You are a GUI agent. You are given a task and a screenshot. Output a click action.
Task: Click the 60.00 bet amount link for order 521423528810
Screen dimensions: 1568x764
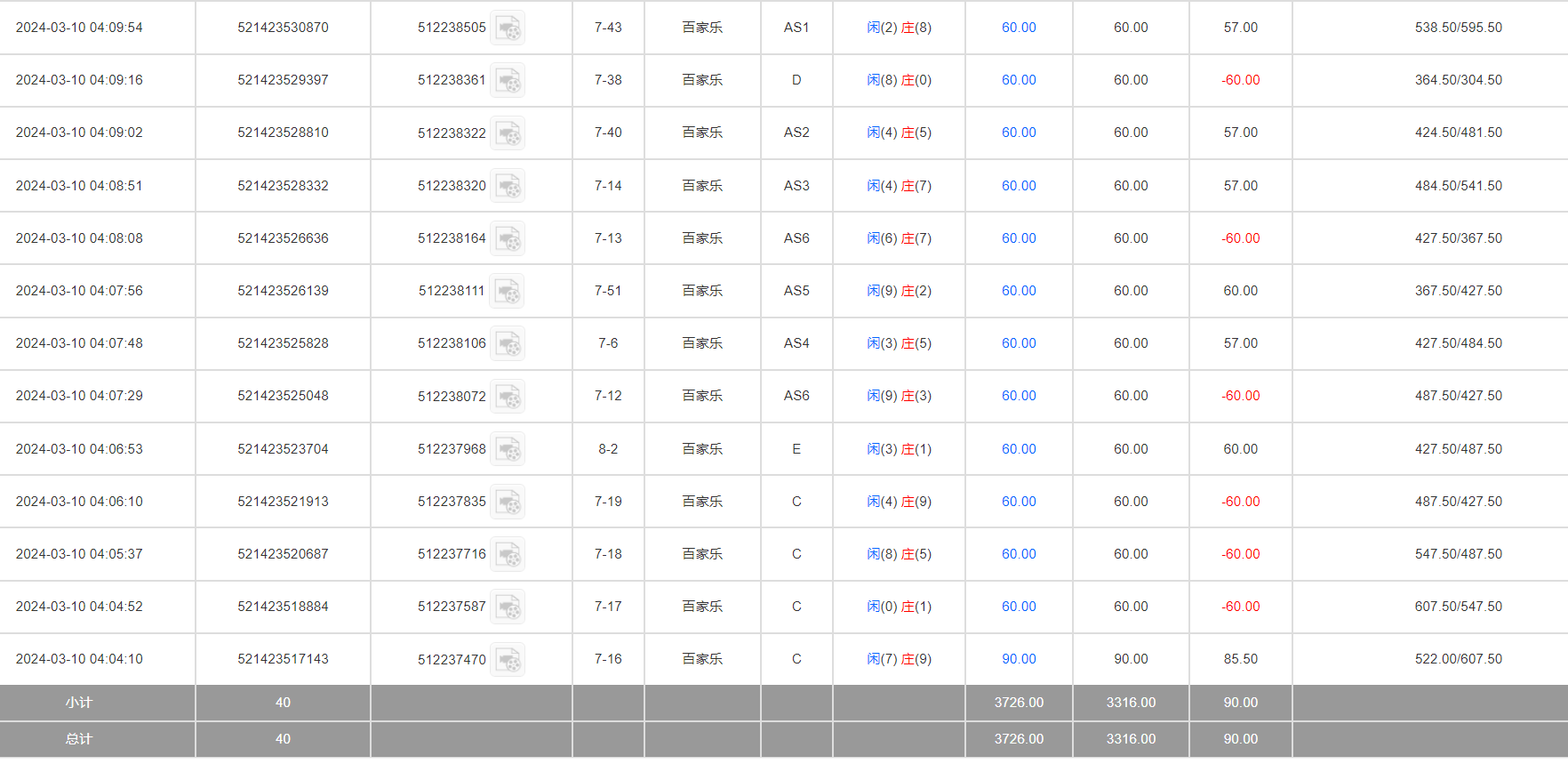pos(1019,133)
